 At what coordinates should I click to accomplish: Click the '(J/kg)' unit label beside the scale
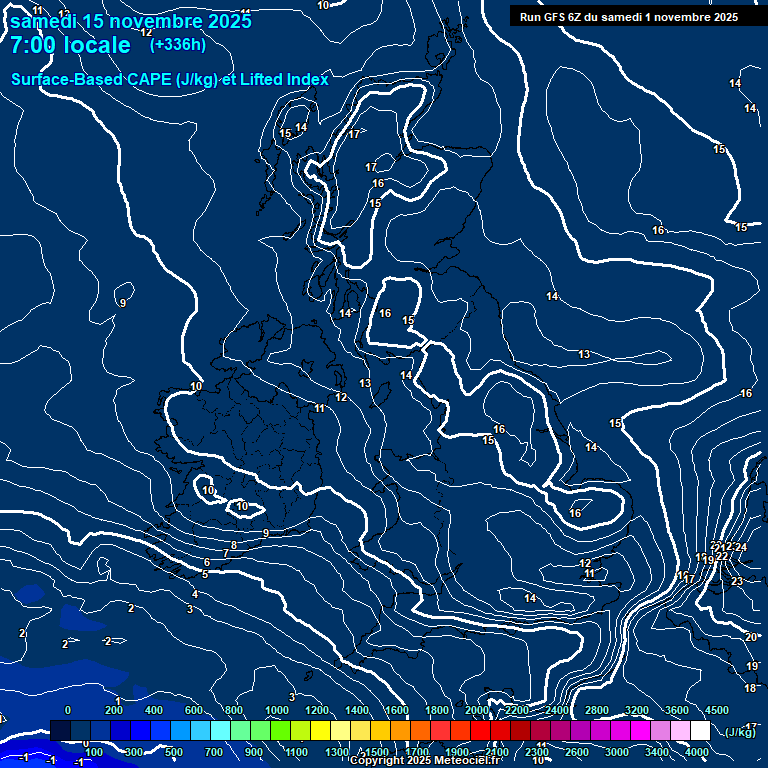click(x=740, y=732)
